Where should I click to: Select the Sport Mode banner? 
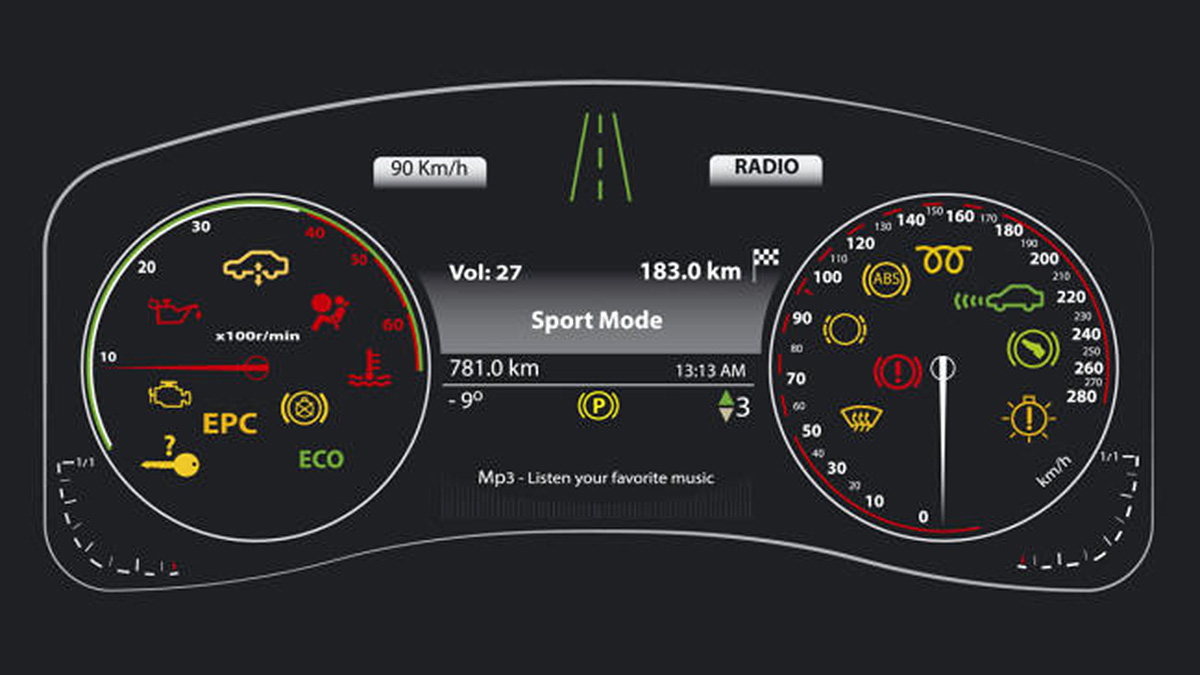(x=597, y=321)
